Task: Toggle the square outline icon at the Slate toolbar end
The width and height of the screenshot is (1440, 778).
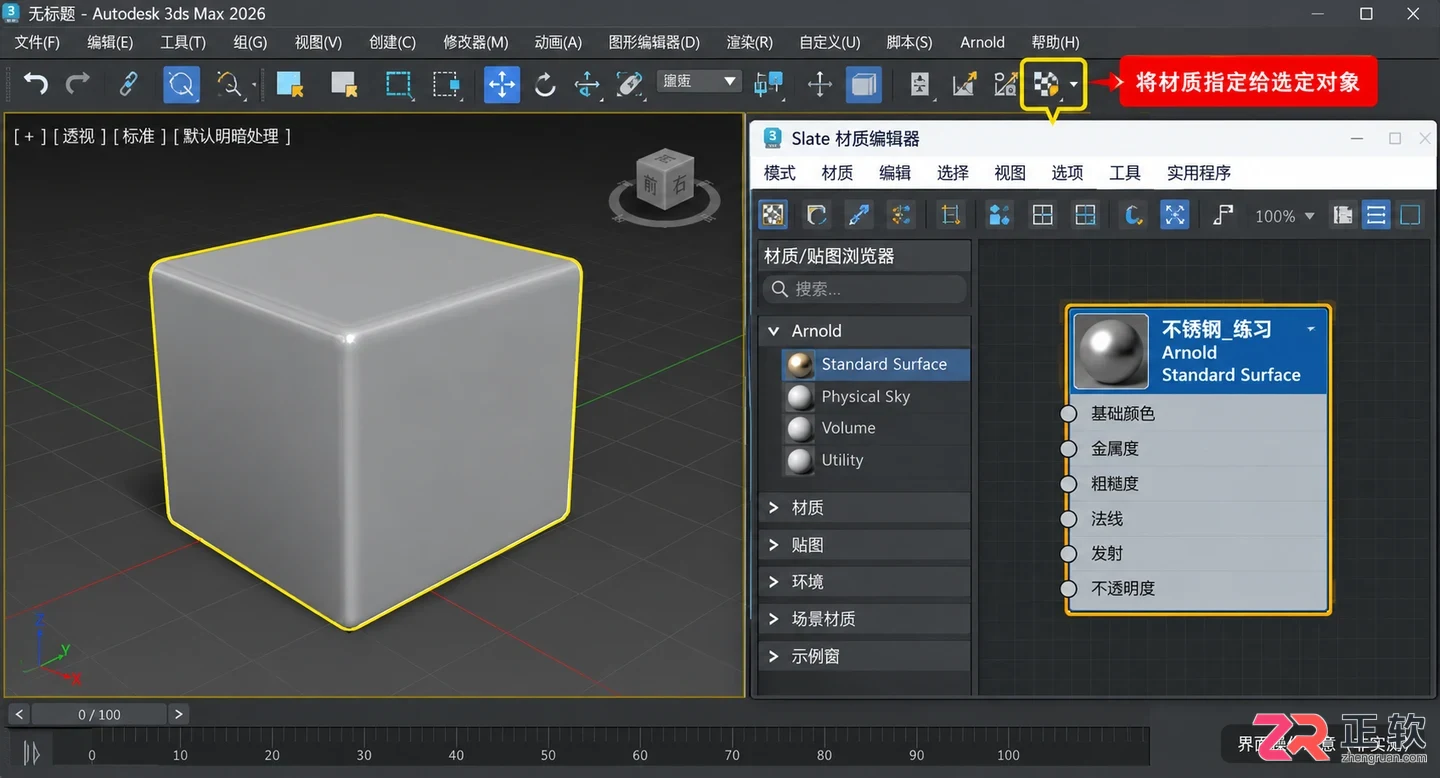Action: tap(1410, 214)
